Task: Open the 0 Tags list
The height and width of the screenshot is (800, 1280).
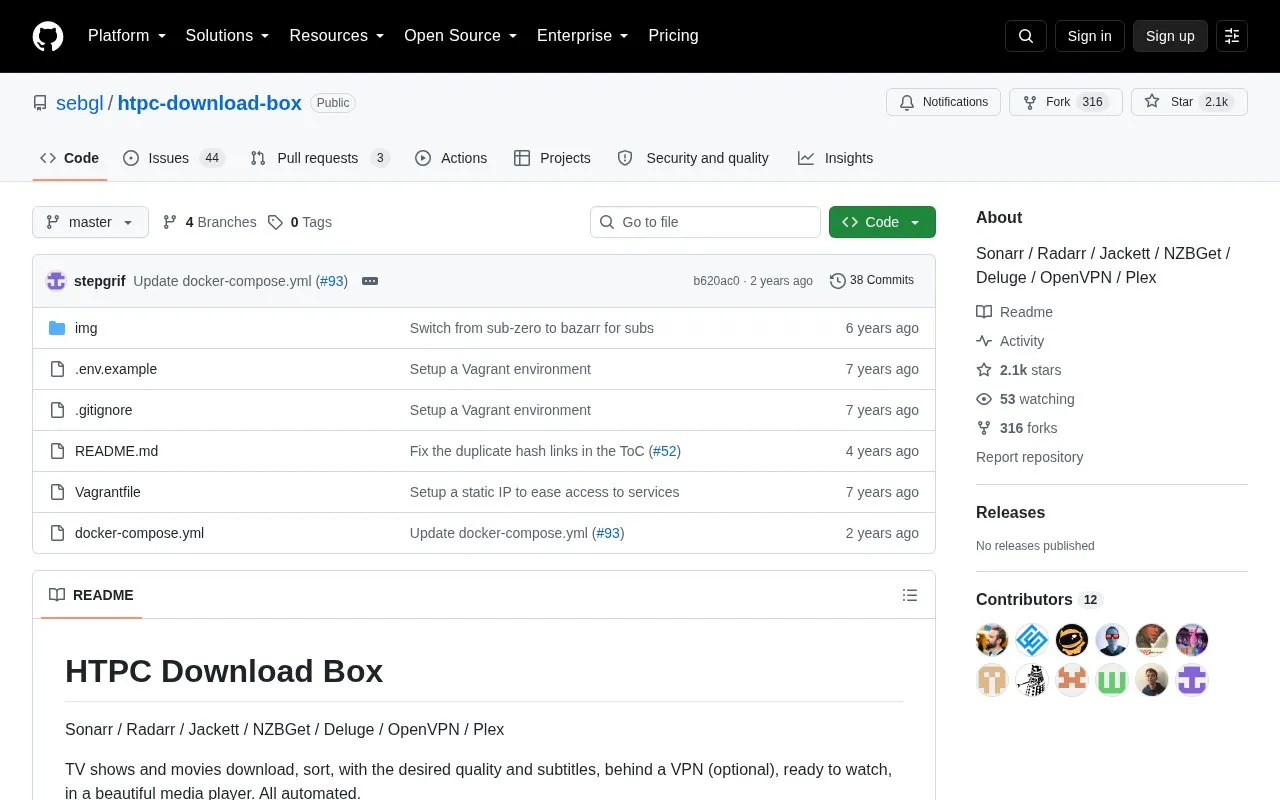Action: point(300,222)
